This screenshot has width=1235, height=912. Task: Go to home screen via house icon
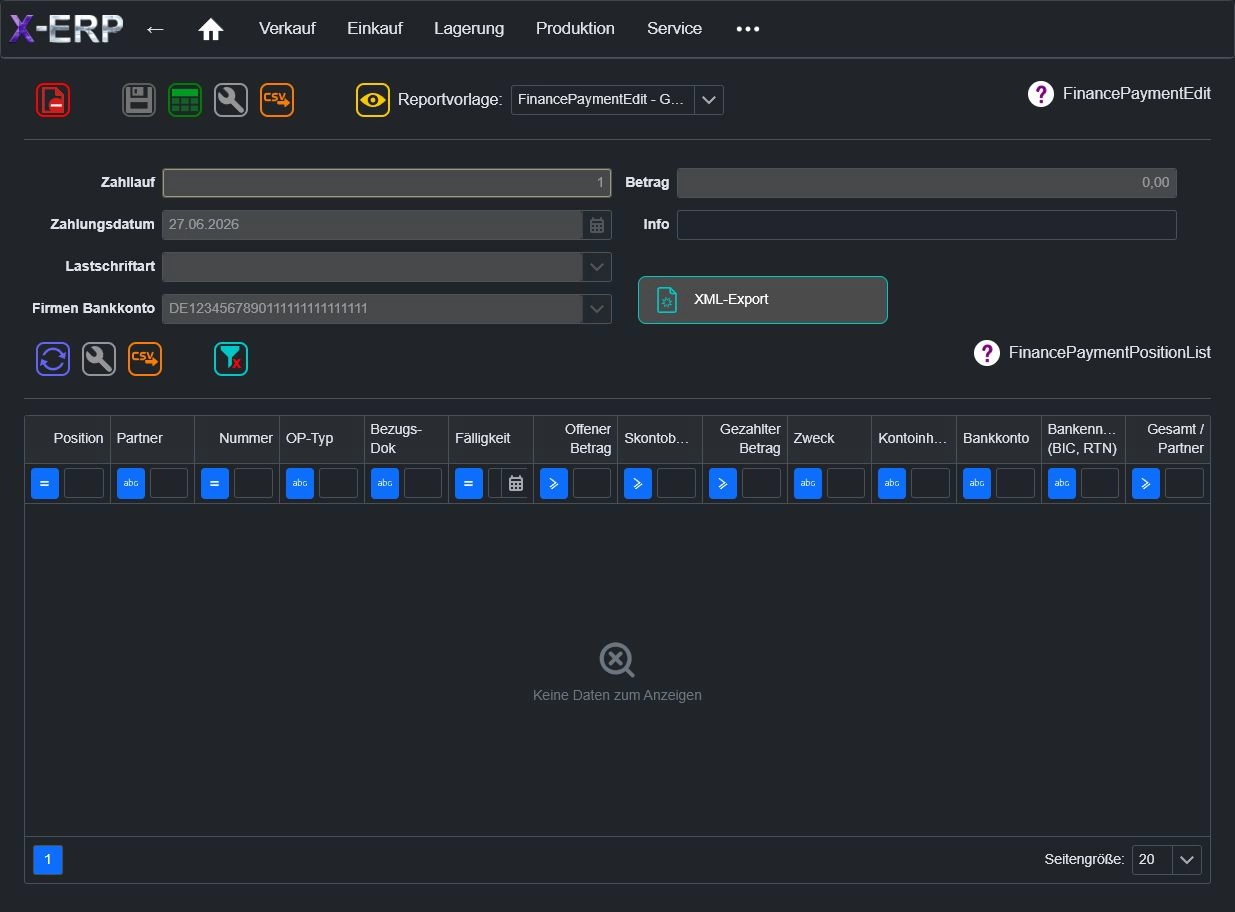[x=211, y=29]
